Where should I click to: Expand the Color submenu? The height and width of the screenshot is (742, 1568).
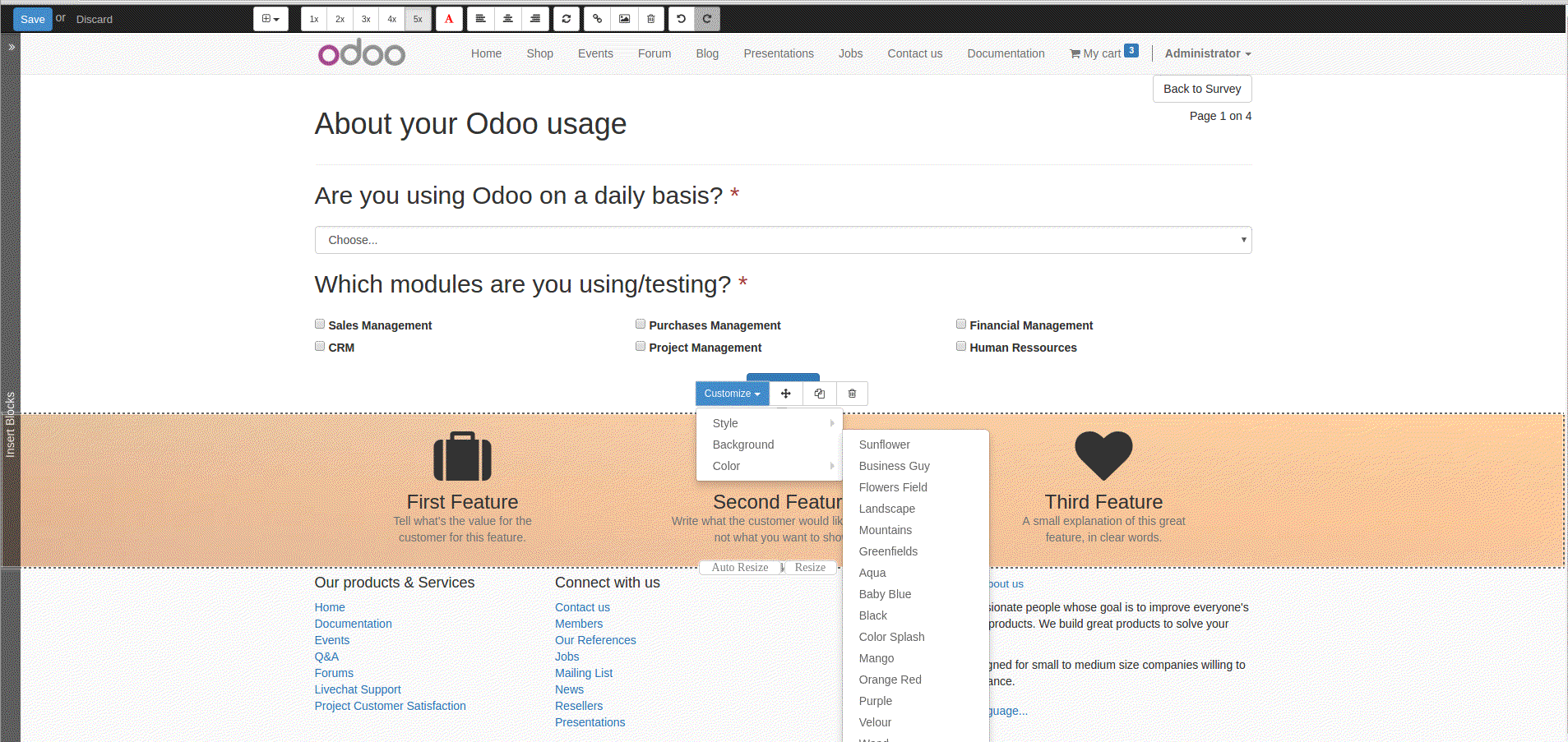770,466
